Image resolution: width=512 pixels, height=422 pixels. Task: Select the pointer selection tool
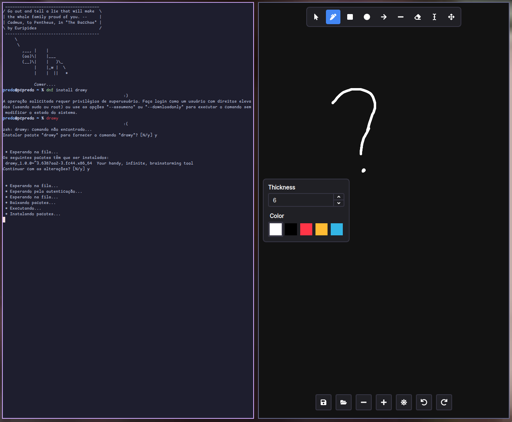click(x=316, y=17)
